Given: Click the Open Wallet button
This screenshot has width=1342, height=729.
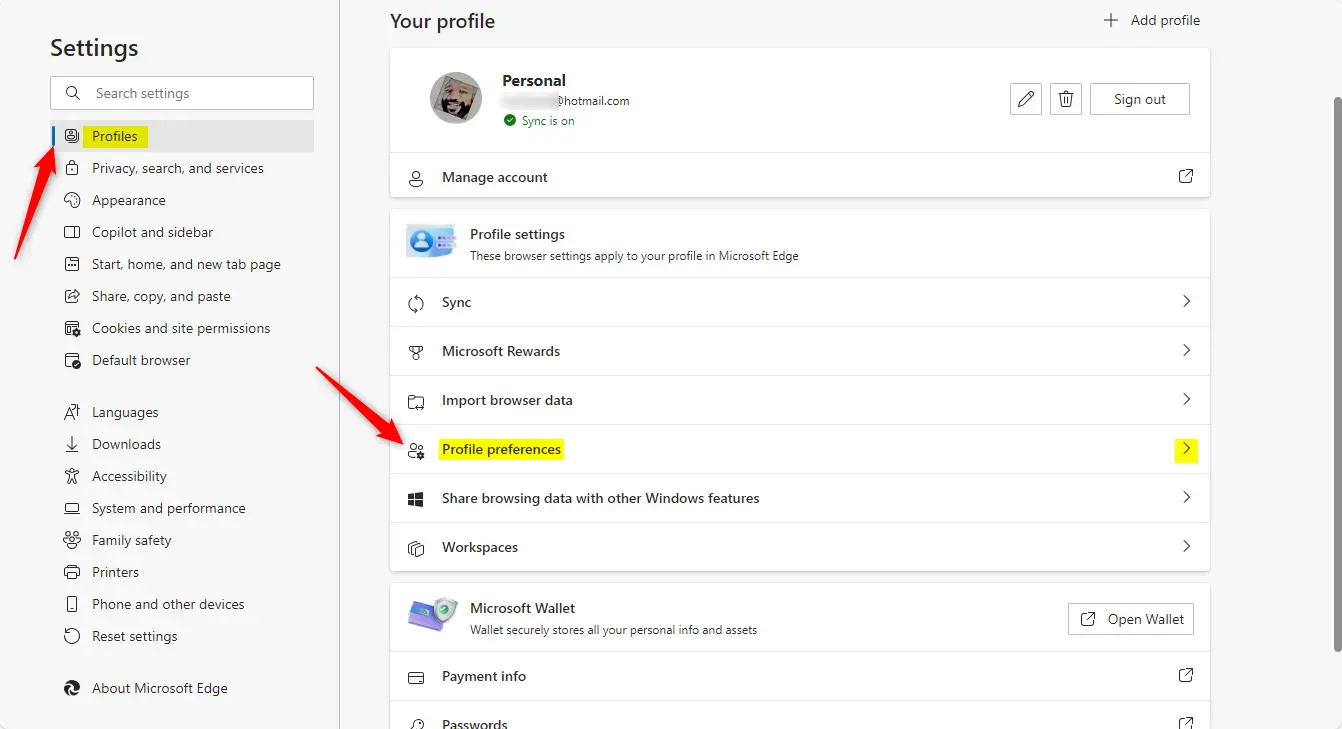Looking at the screenshot, I should click(x=1130, y=619).
